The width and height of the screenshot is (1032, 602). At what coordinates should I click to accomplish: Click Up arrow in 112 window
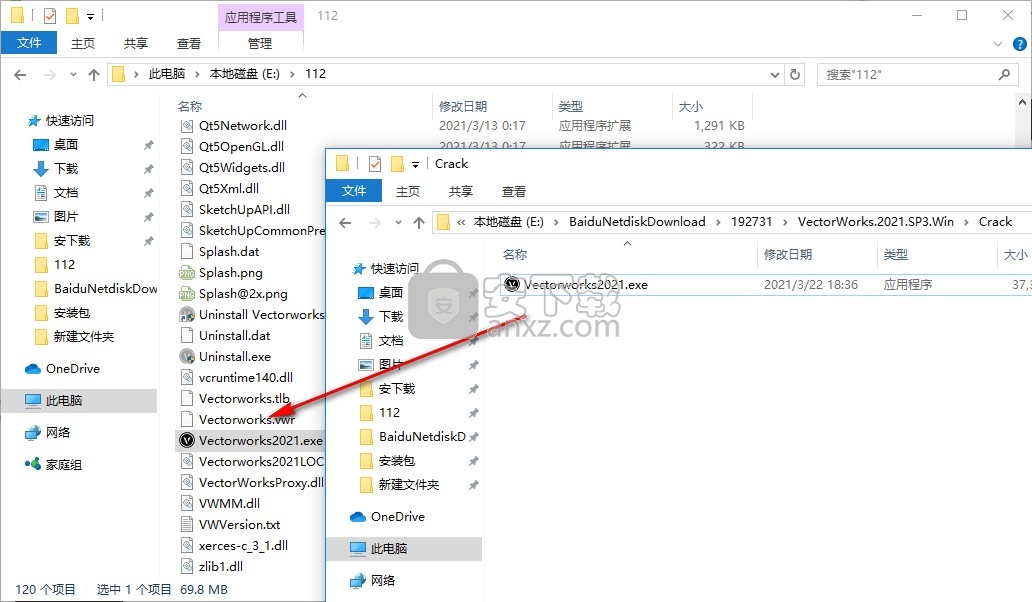pos(93,74)
